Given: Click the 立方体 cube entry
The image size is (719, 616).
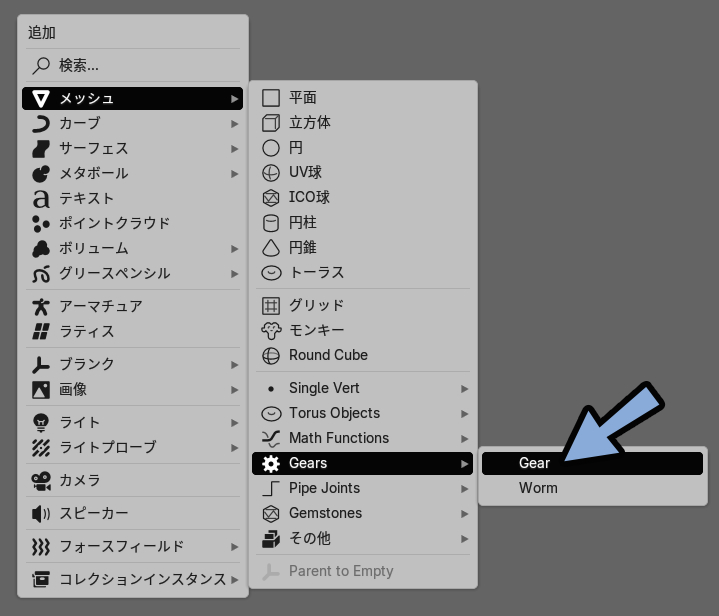Looking at the screenshot, I should 362,123.
